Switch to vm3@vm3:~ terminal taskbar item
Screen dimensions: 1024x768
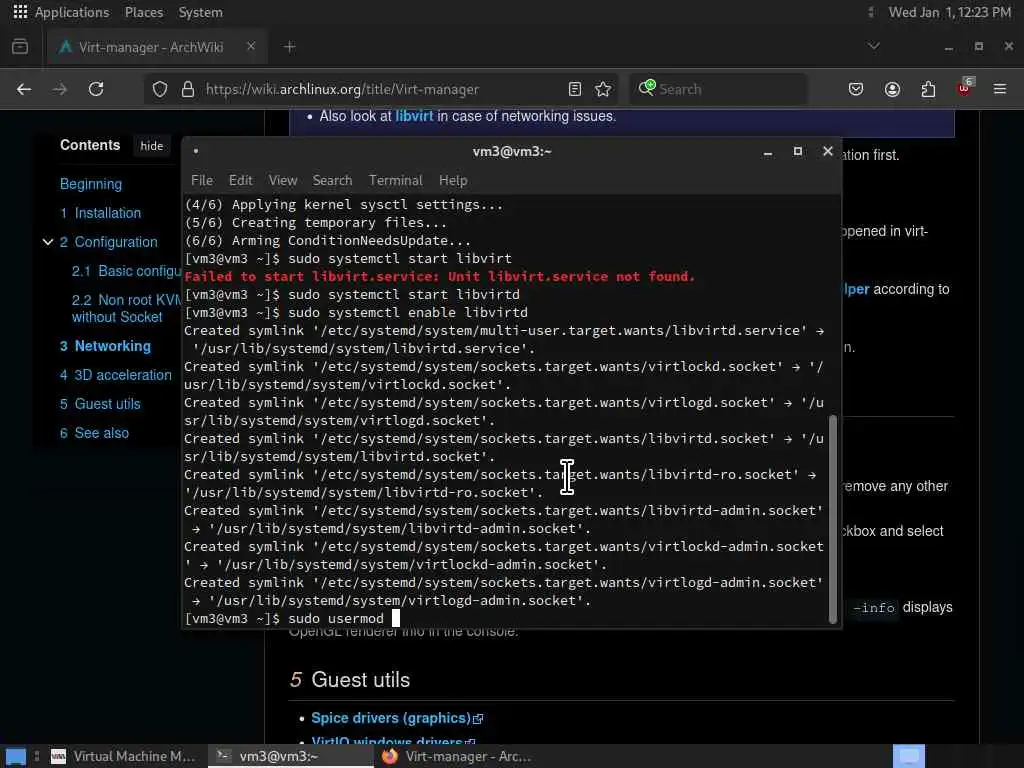click(289, 756)
